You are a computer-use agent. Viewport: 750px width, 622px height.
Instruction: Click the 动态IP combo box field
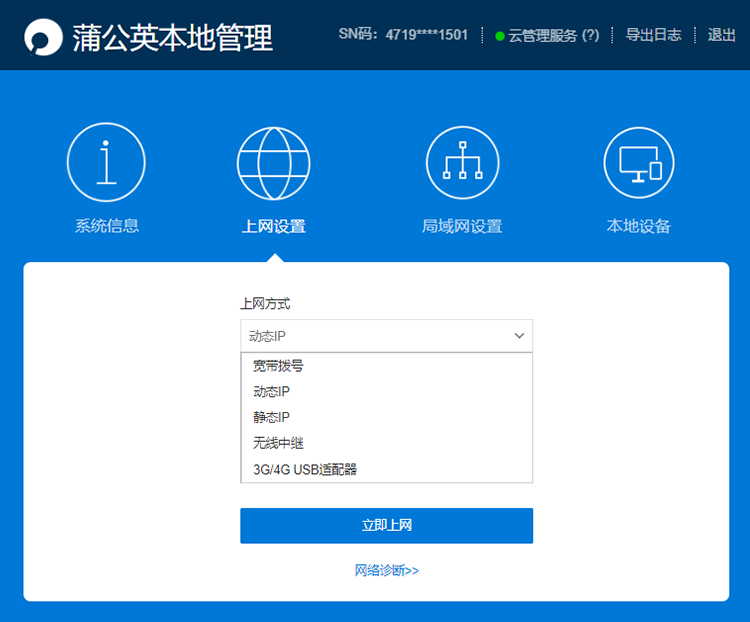[x=386, y=336]
